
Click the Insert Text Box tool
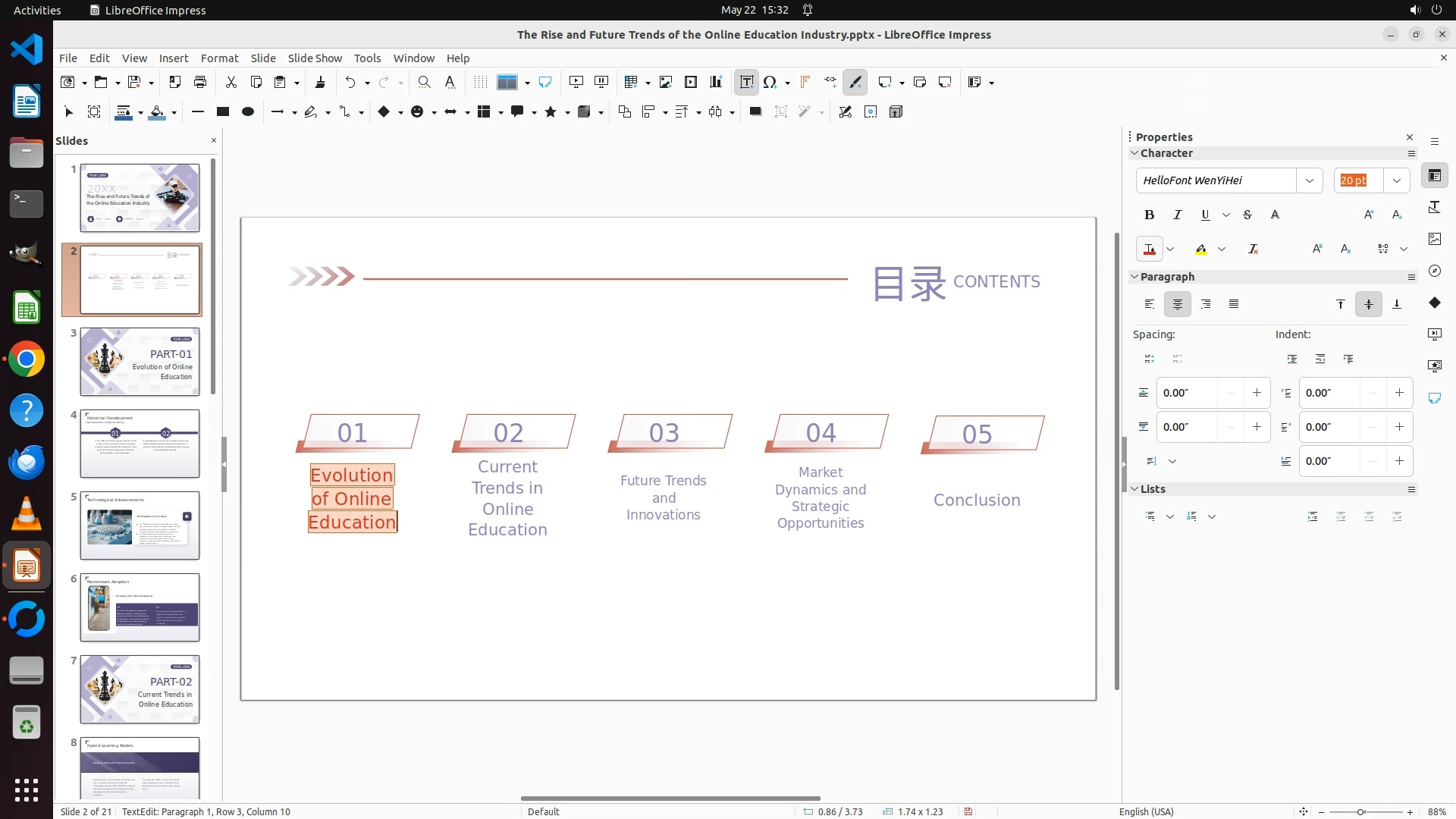coord(746,82)
